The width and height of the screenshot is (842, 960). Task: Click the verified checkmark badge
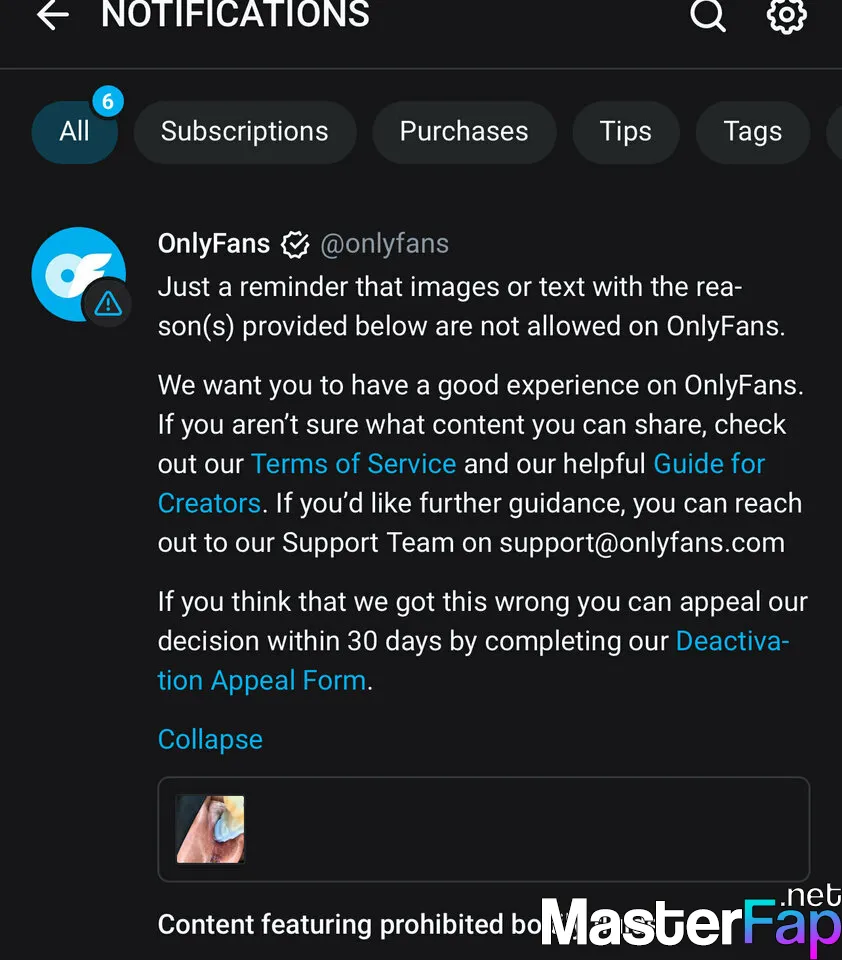[295, 244]
